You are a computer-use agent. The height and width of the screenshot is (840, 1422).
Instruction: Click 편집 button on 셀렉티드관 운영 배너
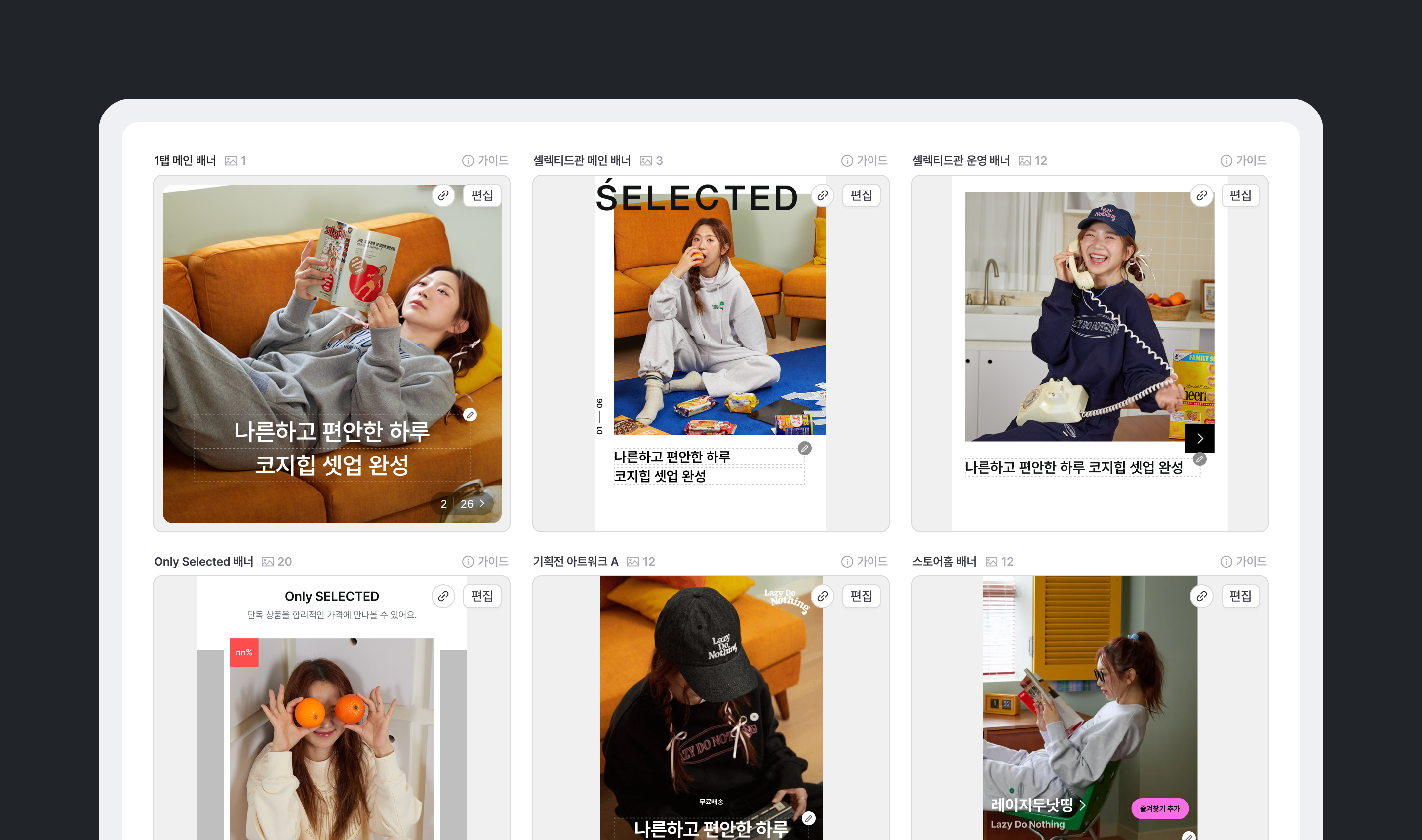1241,195
